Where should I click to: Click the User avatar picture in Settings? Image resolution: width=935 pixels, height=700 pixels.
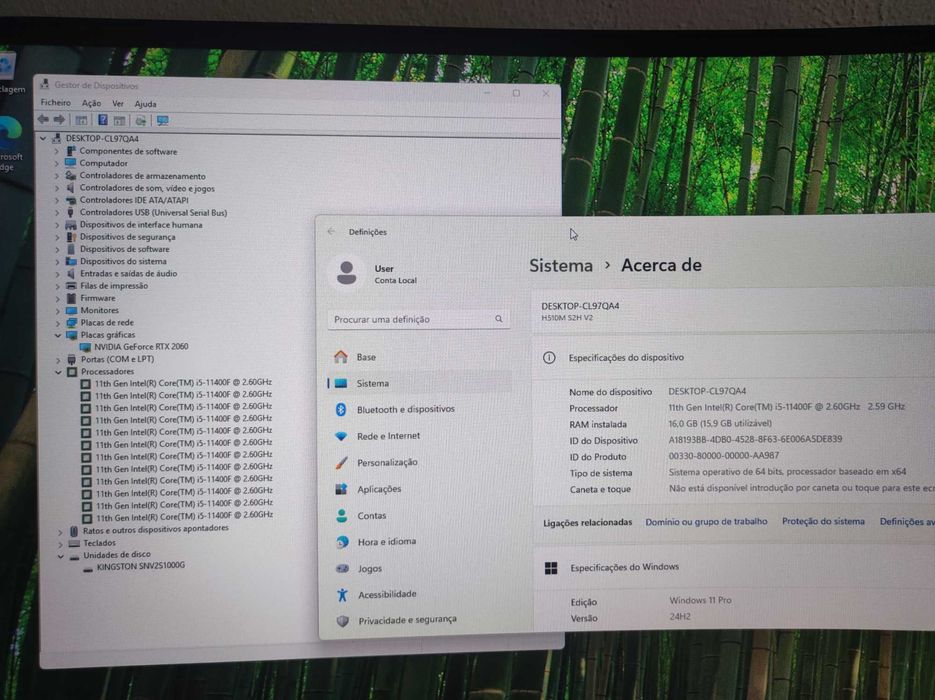[346, 273]
